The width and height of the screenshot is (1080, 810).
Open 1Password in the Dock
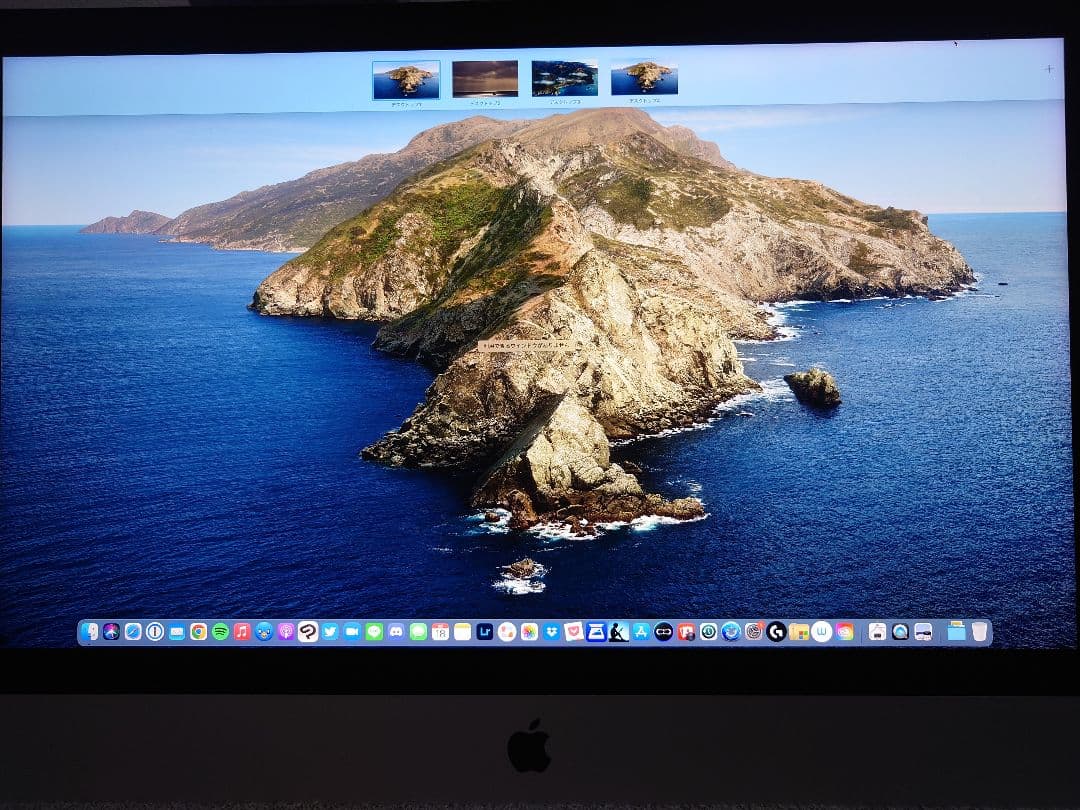point(155,632)
